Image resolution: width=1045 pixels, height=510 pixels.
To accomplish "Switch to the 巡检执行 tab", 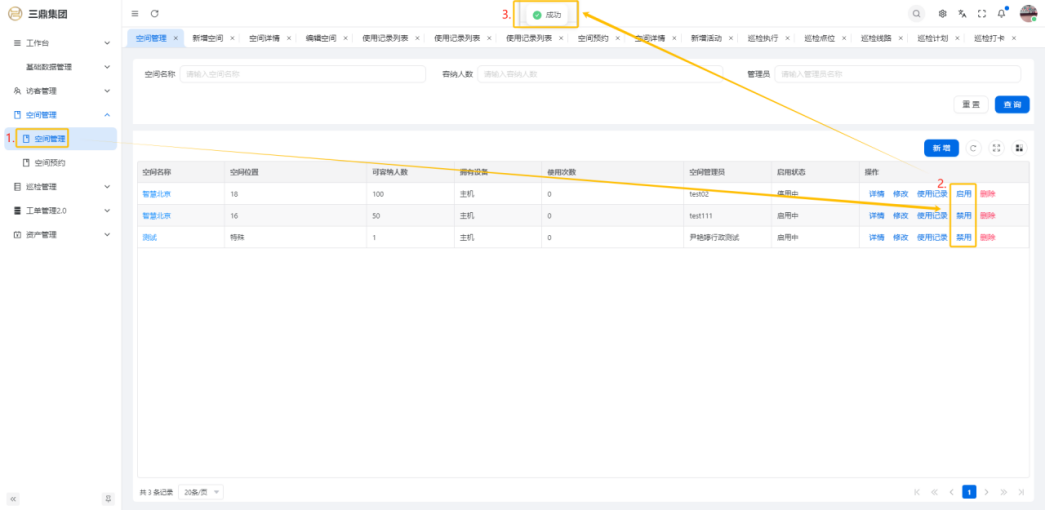I will 764,38.
